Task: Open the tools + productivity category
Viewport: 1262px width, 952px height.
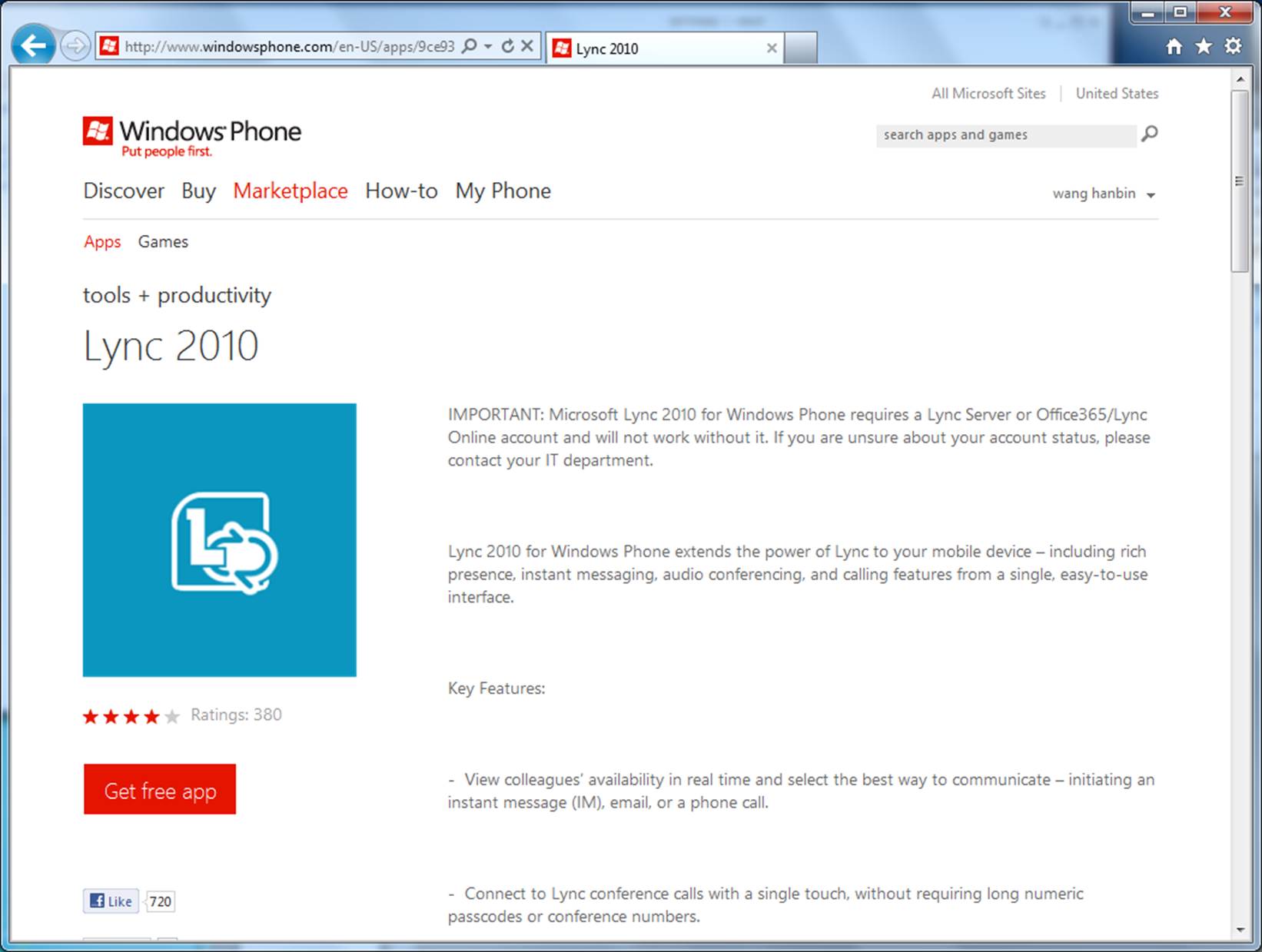Action: pyautogui.click(x=177, y=295)
